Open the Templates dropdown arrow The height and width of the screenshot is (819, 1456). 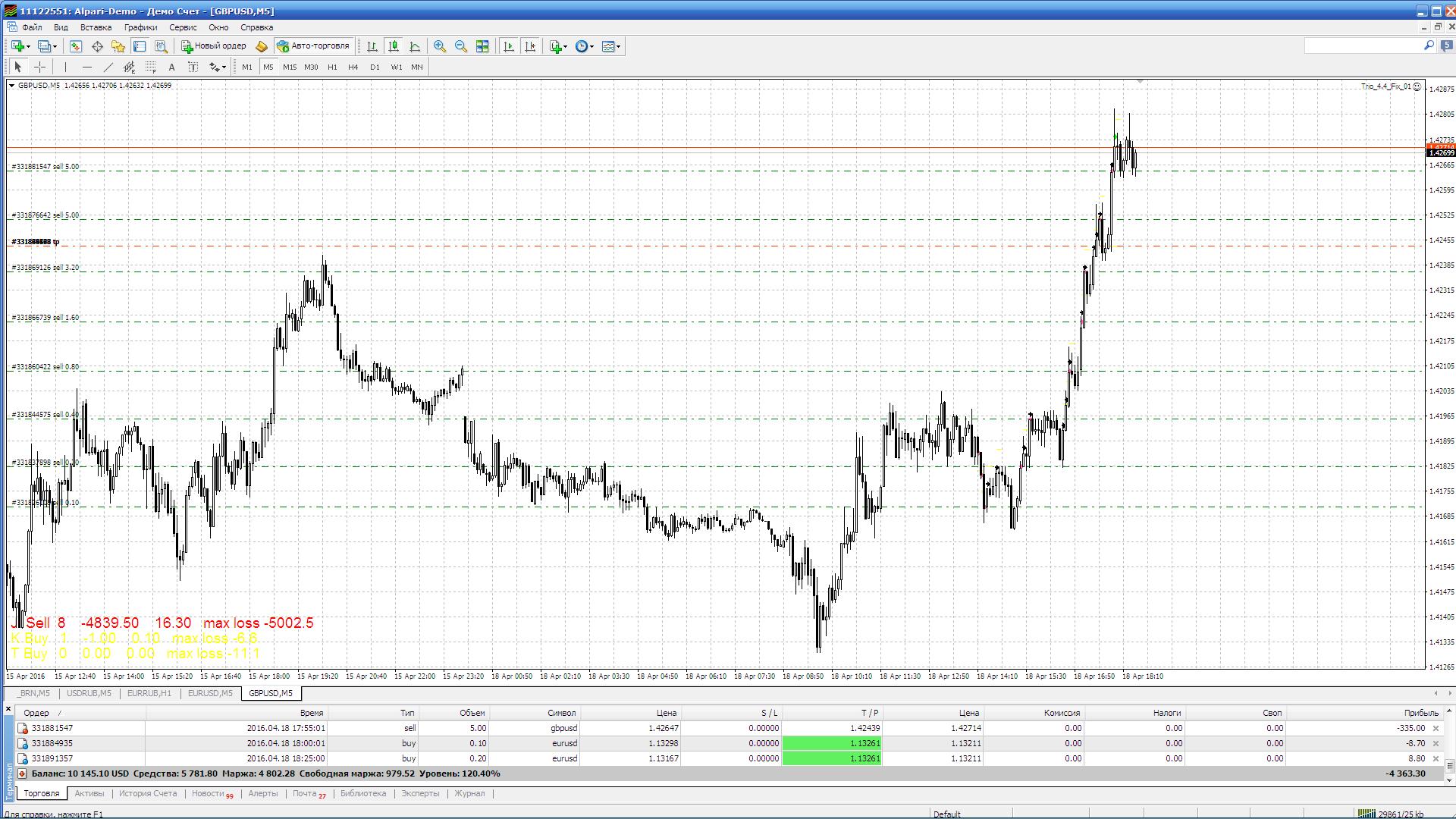pos(619,47)
